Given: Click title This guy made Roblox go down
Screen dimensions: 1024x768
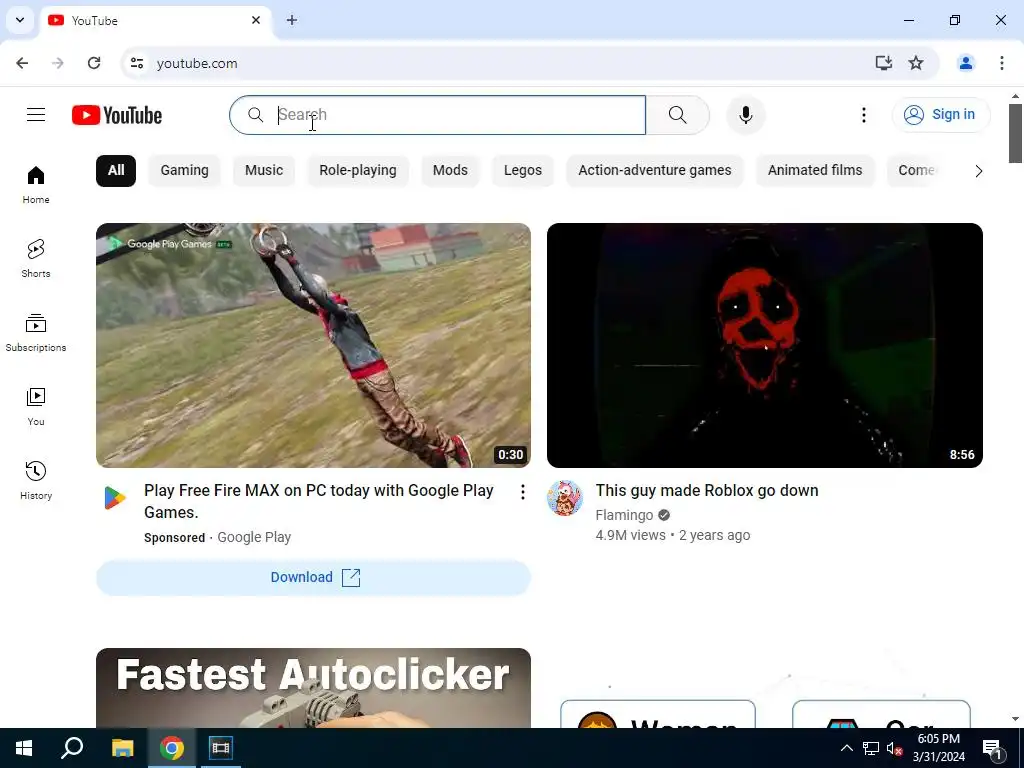Looking at the screenshot, I should (x=707, y=490).
